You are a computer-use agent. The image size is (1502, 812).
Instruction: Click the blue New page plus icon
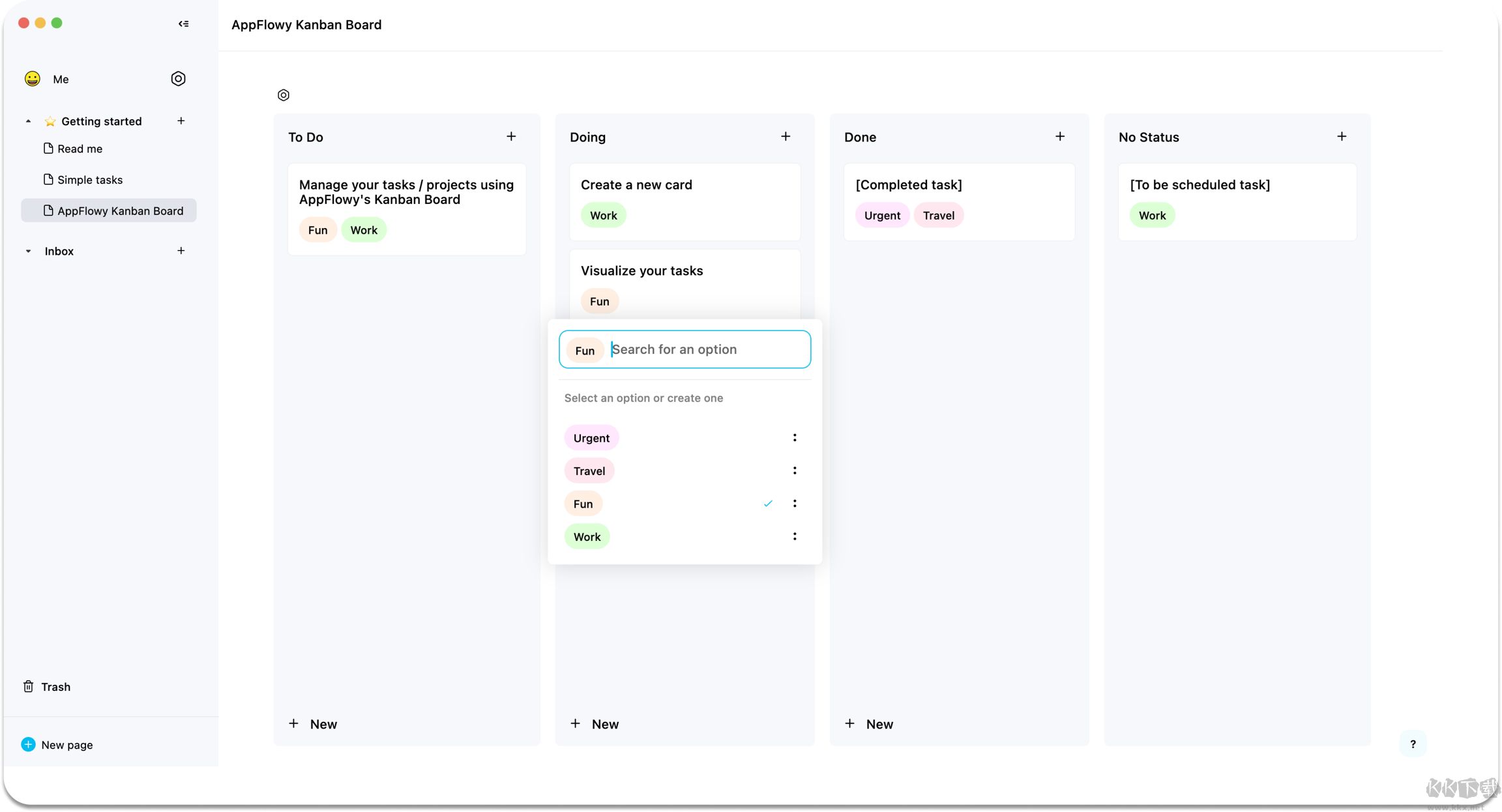pos(28,744)
